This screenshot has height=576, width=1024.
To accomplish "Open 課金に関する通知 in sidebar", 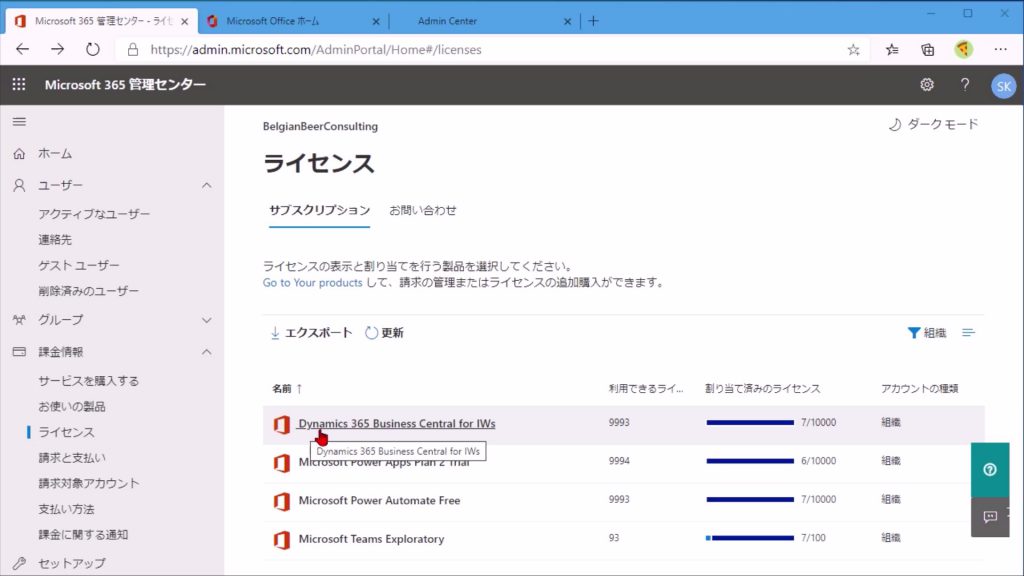I will 83,535.
